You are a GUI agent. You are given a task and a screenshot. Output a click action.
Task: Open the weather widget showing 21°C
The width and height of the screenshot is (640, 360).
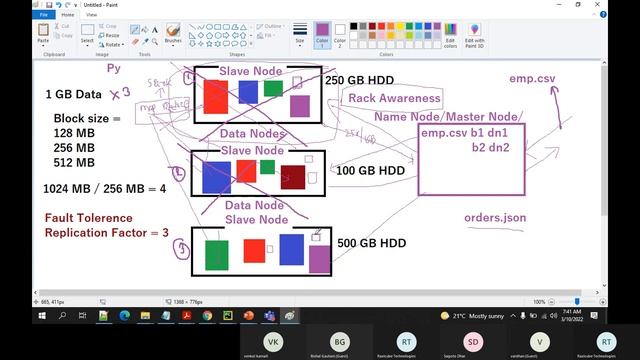[472, 316]
